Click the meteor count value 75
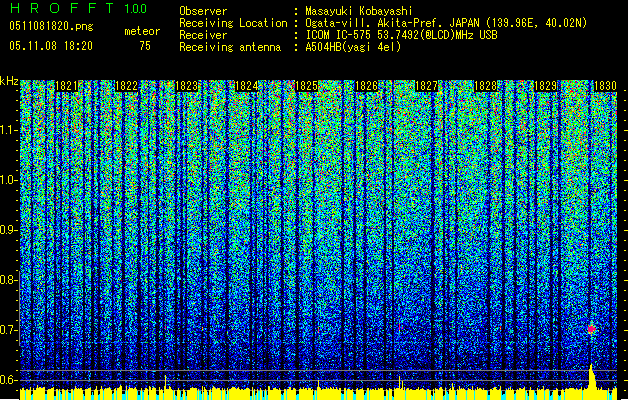 144,45
